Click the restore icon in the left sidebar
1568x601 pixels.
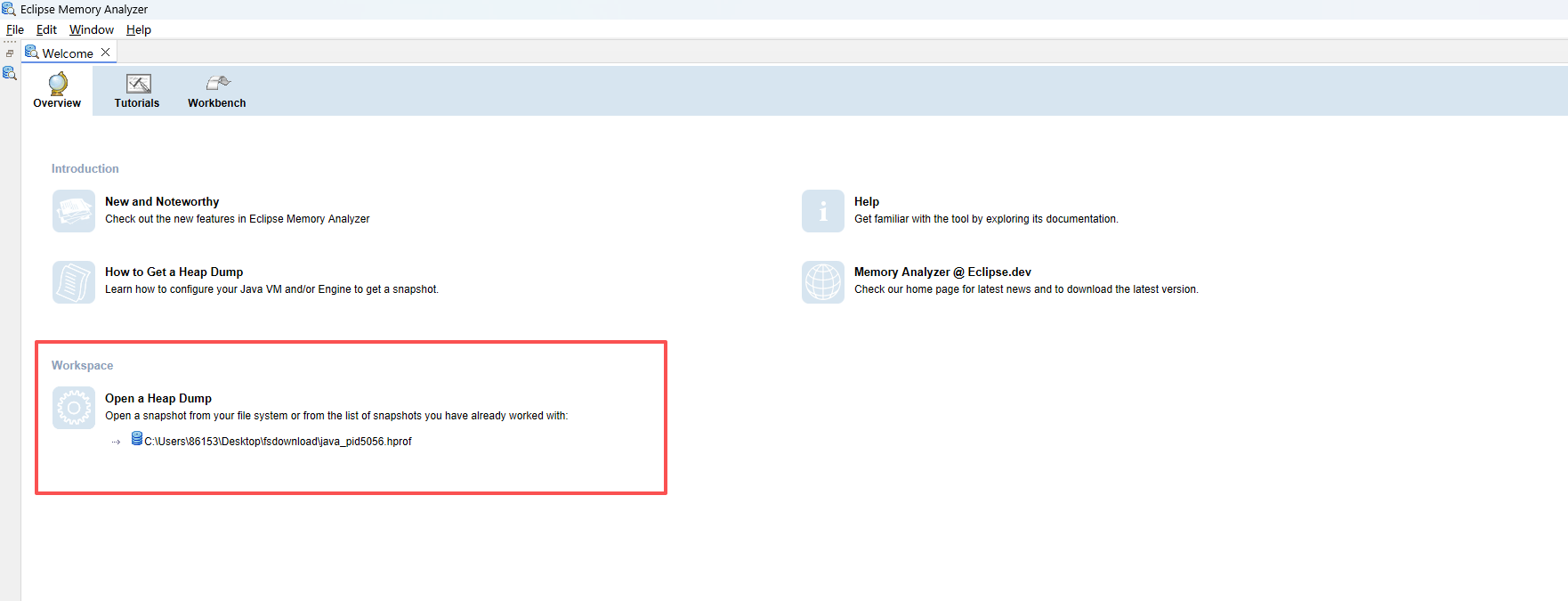tap(10, 53)
